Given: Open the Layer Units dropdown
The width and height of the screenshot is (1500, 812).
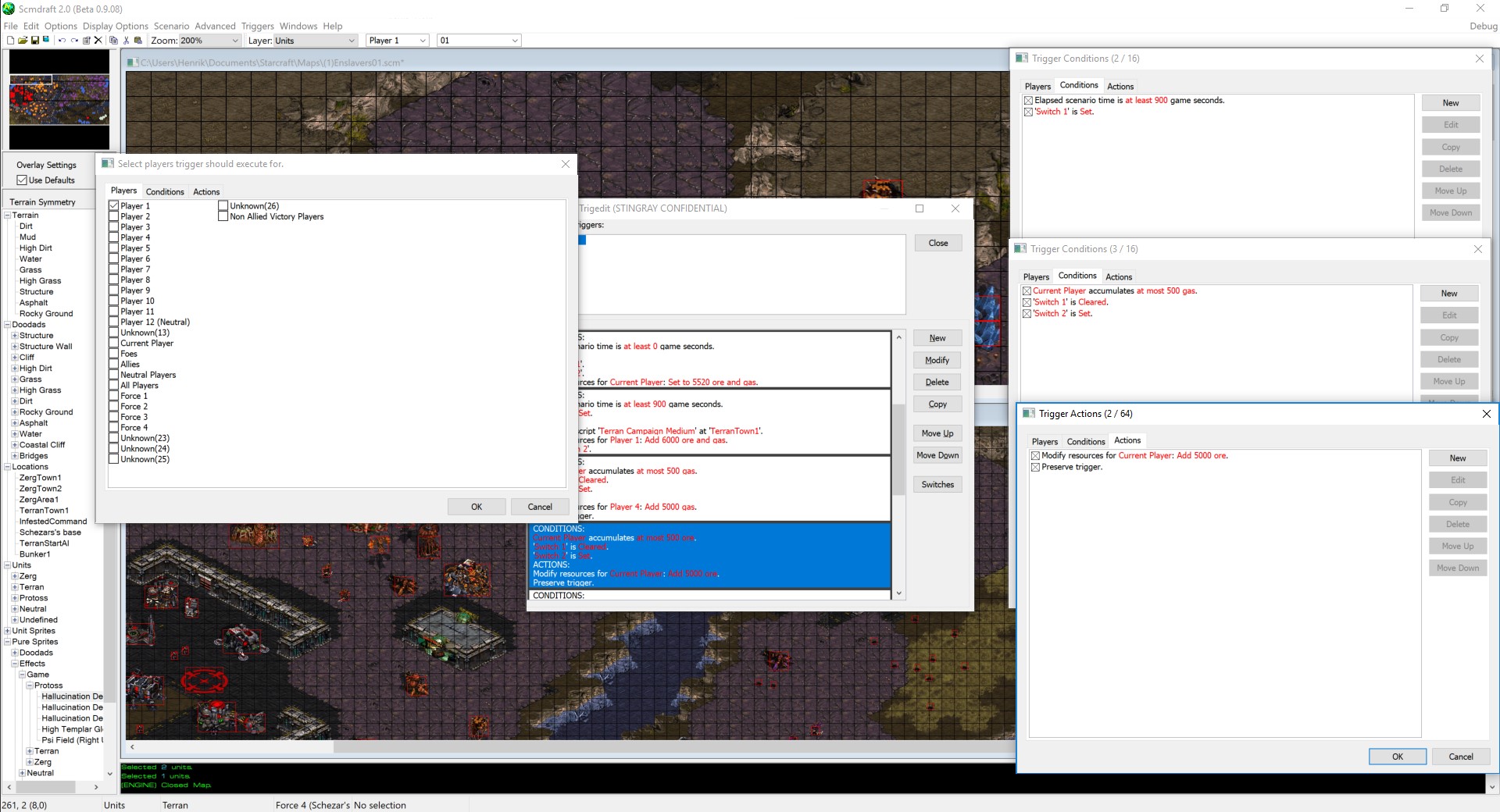Looking at the screenshot, I should click(x=351, y=41).
